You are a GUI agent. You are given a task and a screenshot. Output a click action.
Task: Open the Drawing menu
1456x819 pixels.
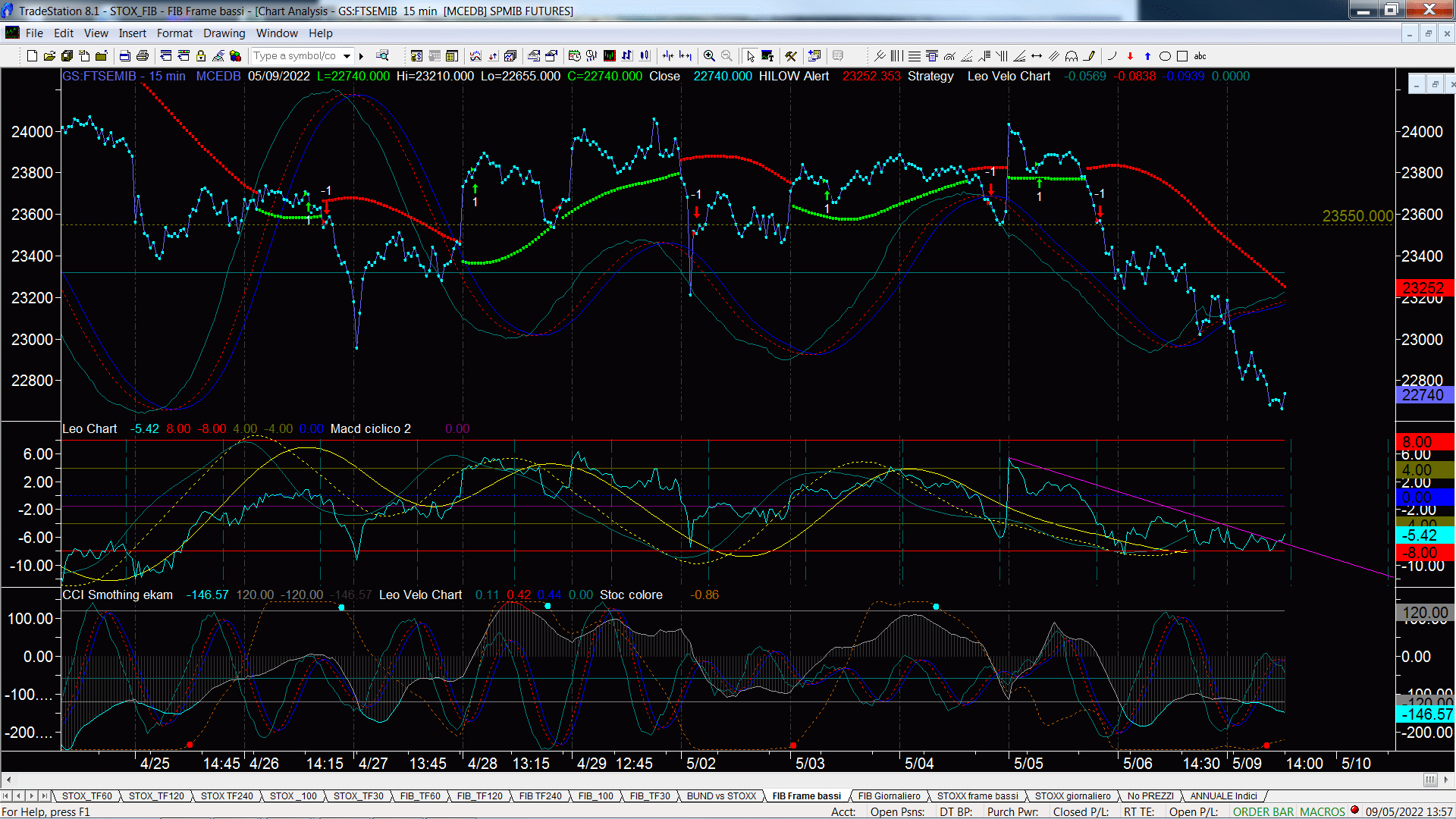[224, 33]
